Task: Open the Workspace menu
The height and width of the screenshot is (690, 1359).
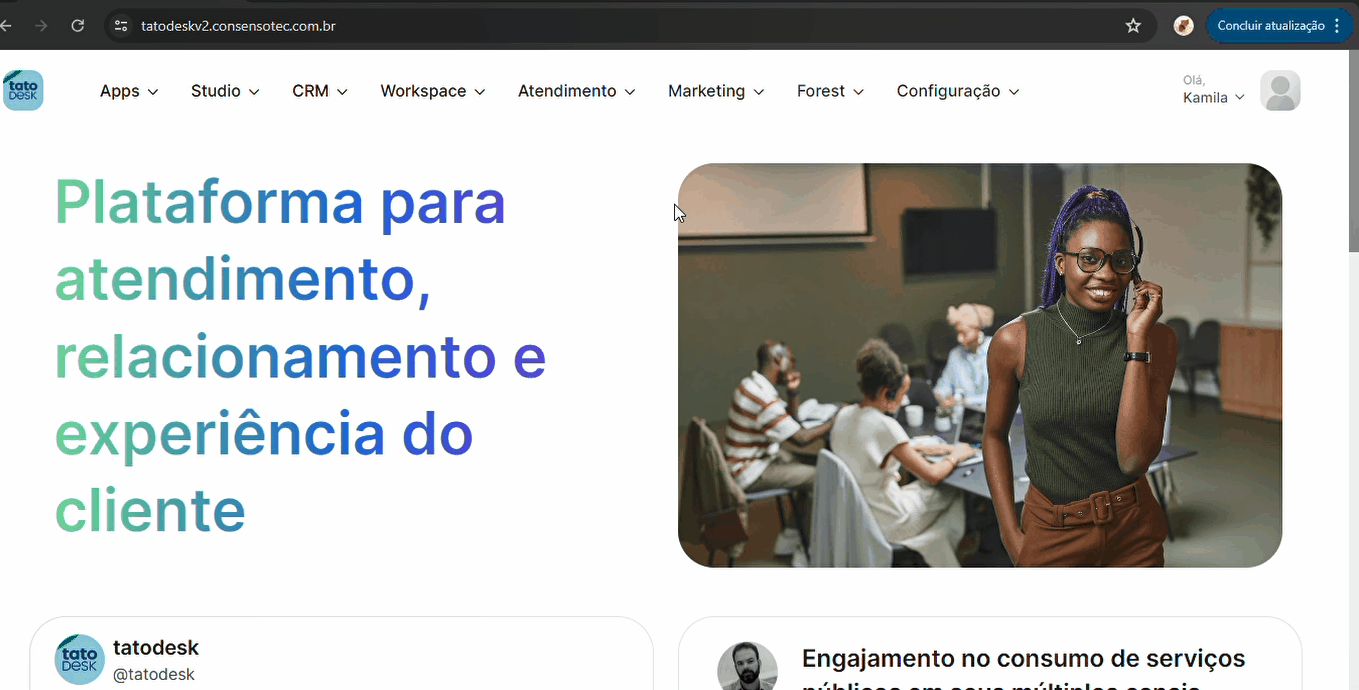Action: (x=433, y=91)
